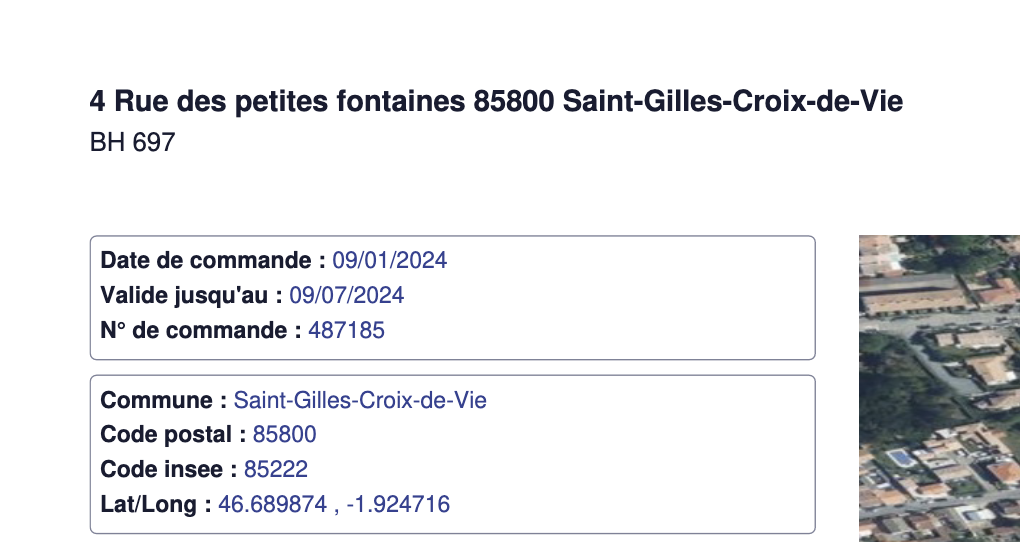The height and width of the screenshot is (542, 1020).
Task: Open the aerial satellite map image
Action: tap(939, 388)
